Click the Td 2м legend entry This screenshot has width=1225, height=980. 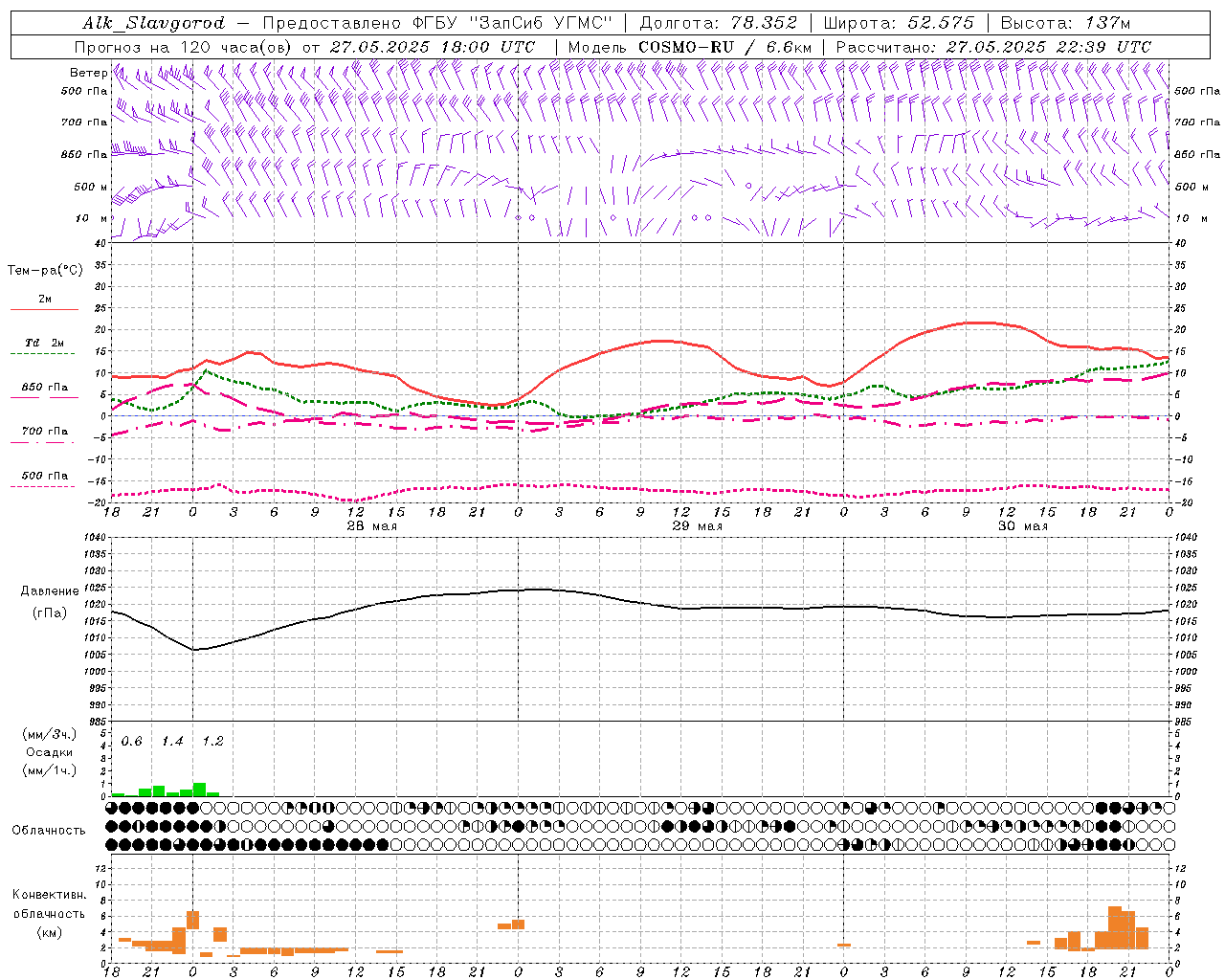pos(44,343)
